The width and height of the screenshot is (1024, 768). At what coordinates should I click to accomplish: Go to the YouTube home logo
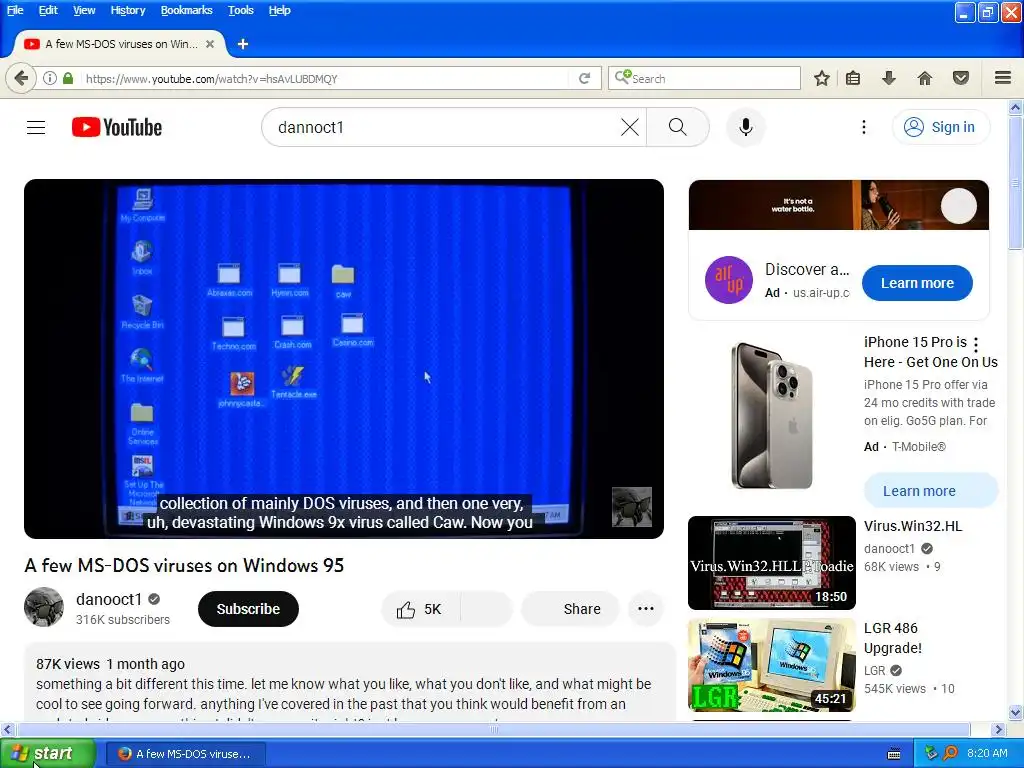pyautogui.click(x=117, y=127)
